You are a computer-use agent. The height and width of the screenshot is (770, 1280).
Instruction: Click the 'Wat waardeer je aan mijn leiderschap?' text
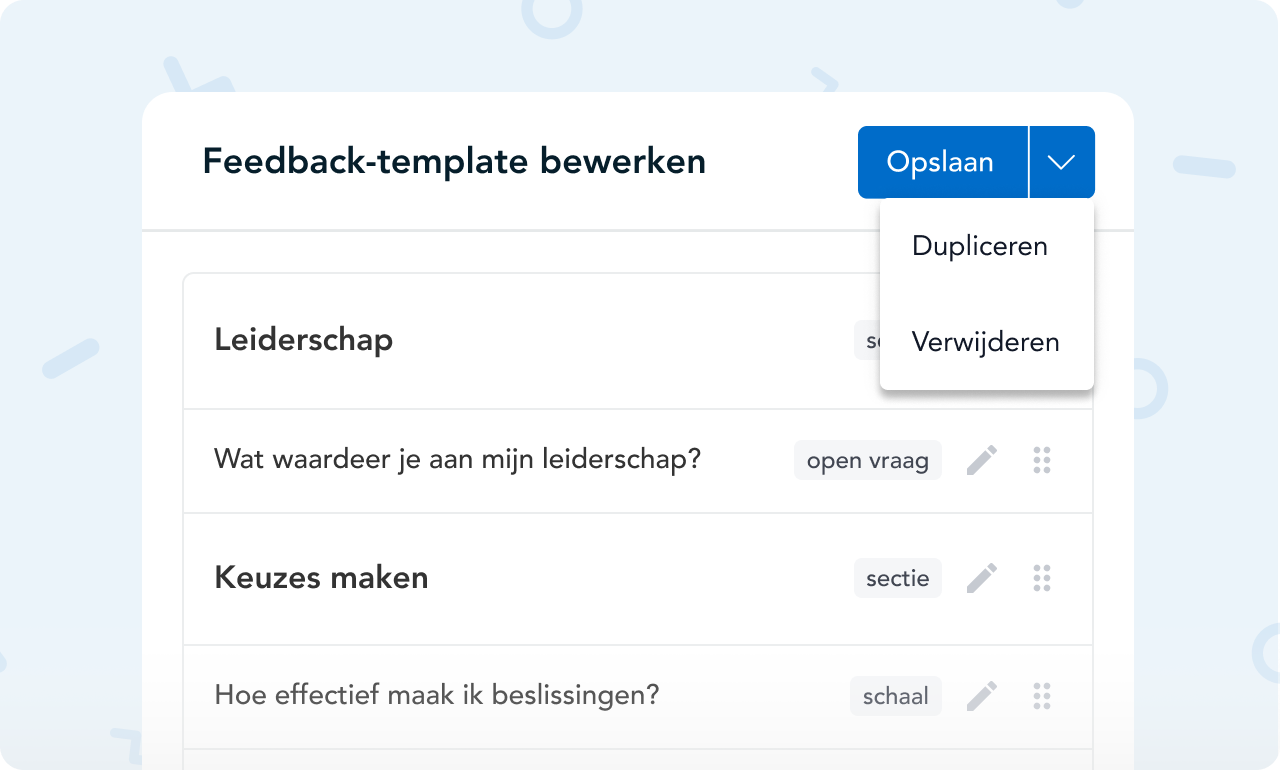[x=457, y=460]
